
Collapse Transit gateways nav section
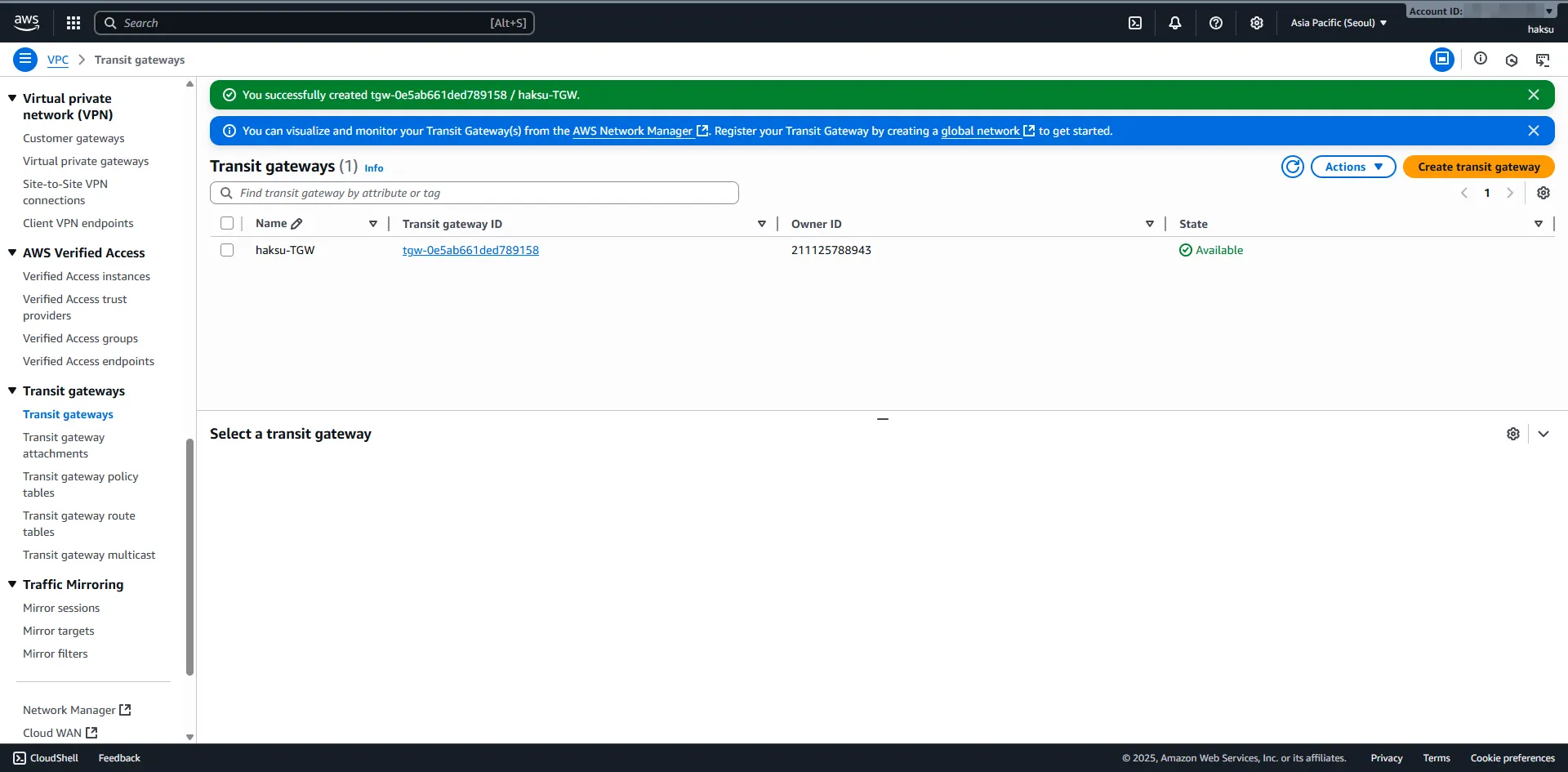[x=12, y=390]
